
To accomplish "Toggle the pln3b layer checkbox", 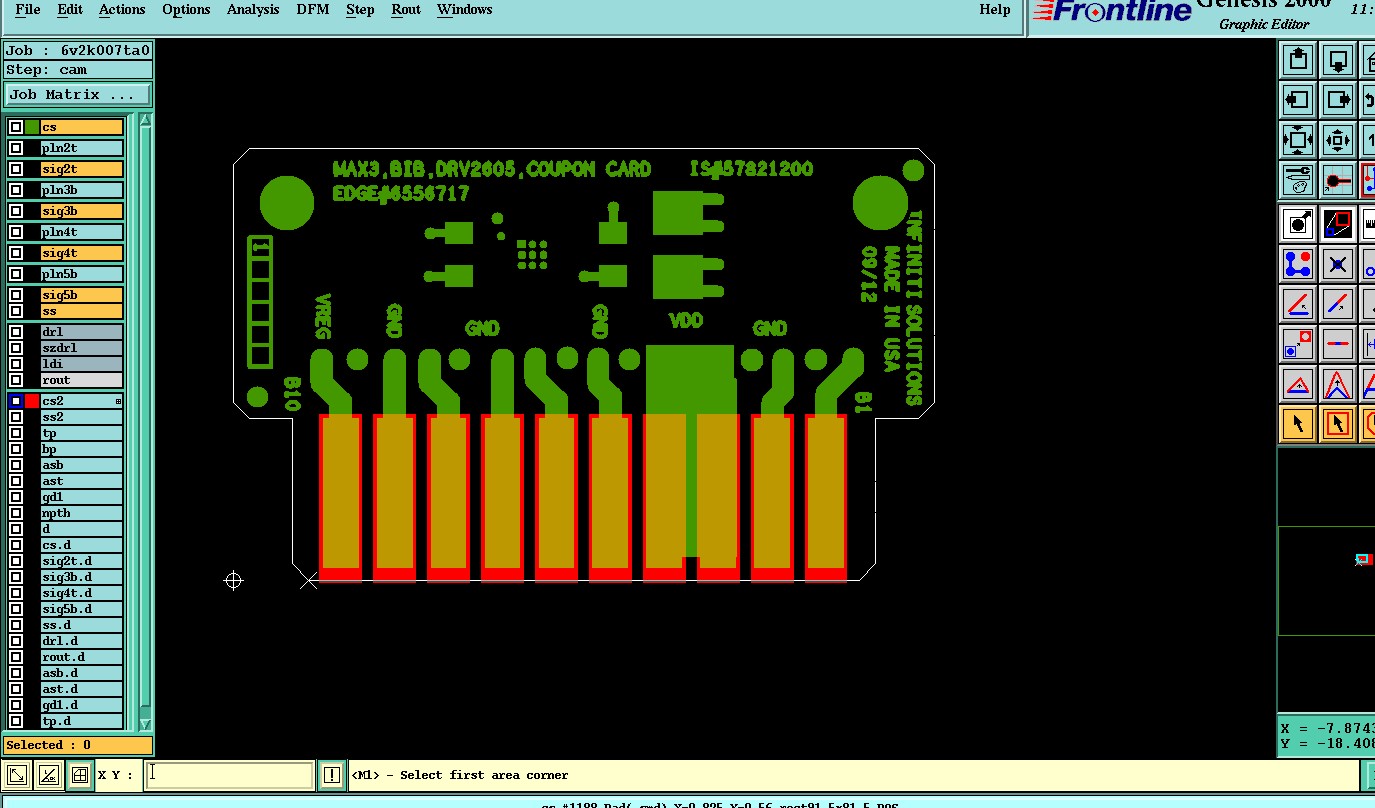I will (16, 190).
